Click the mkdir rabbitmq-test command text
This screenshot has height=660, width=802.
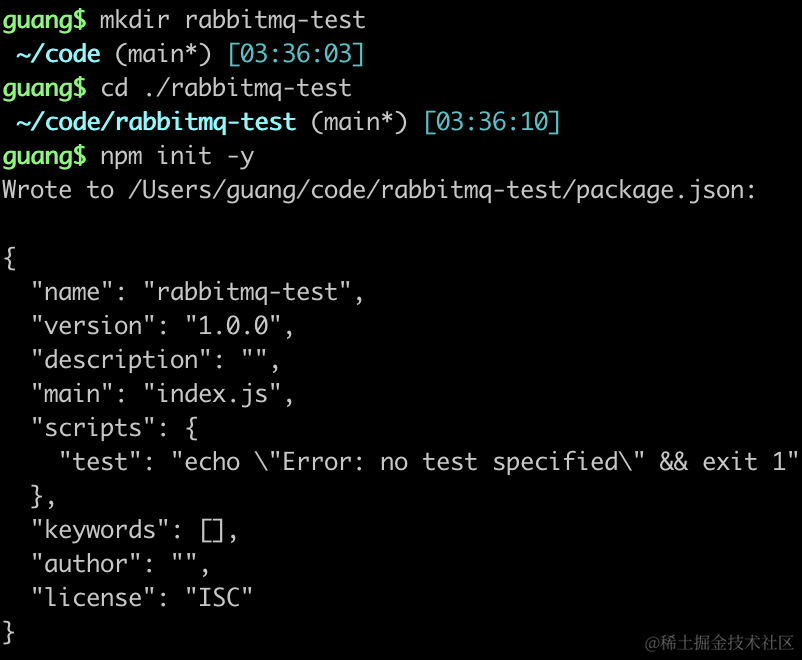[232, 20]
